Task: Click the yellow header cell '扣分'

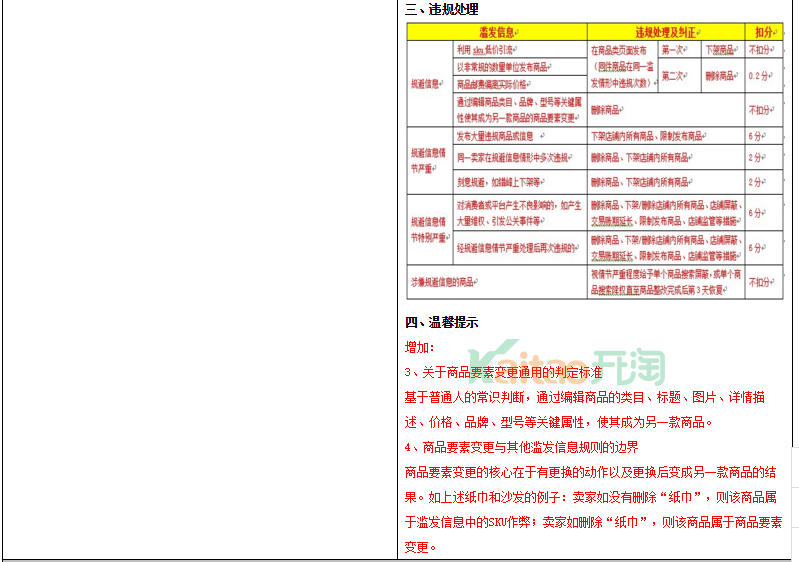Action: click(x=764, y=32)
